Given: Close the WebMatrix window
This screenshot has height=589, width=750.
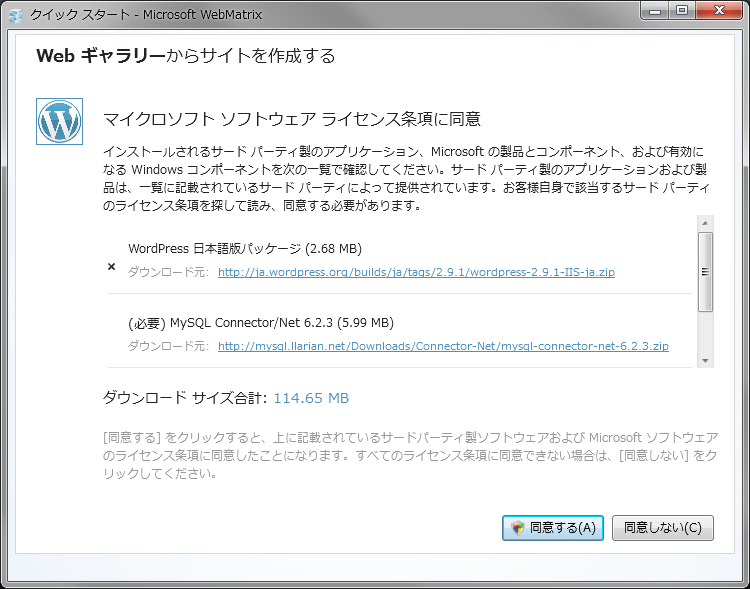Looking at the screenshot, I should coord(719,11).
